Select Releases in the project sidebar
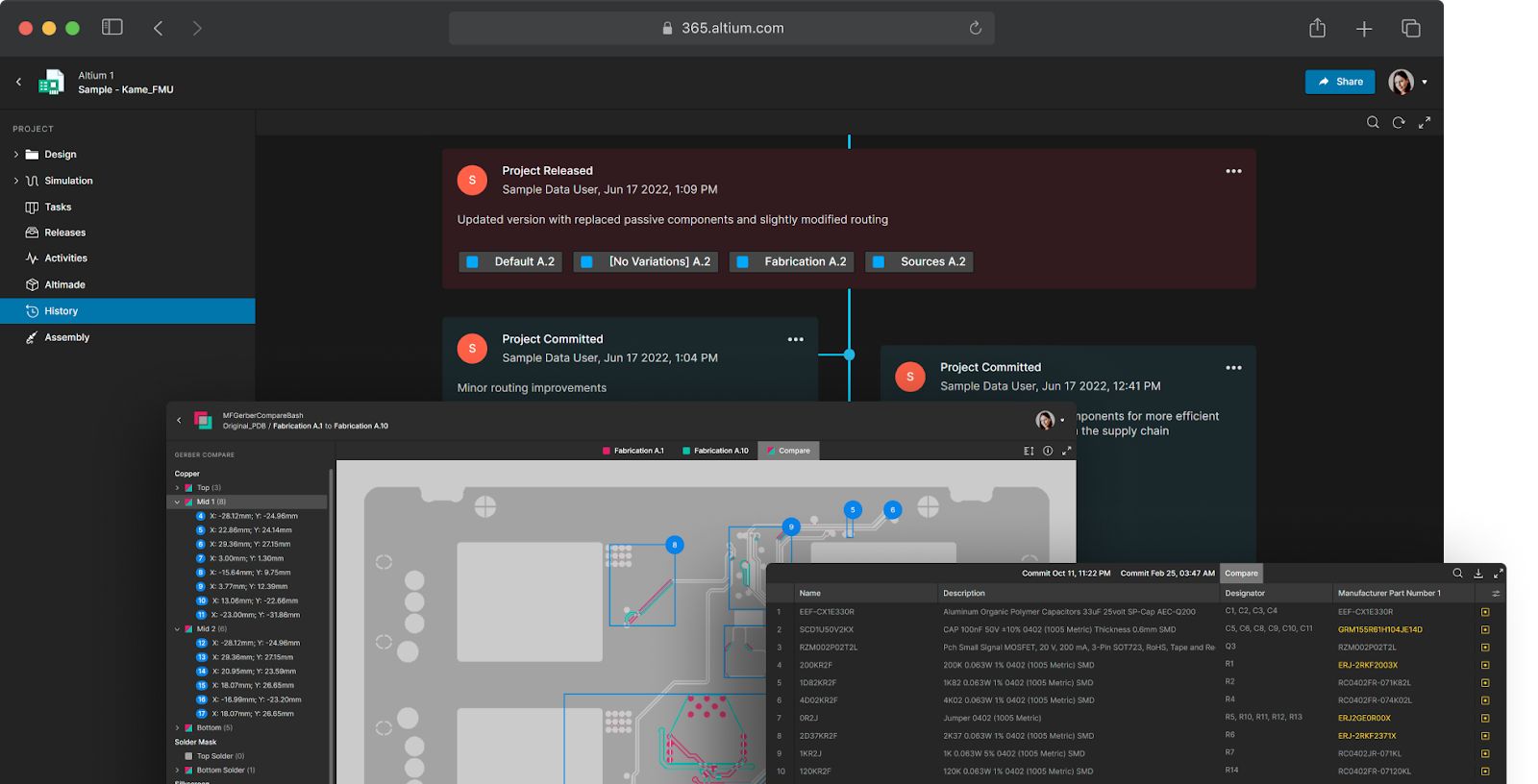 [x=64, y=233]
